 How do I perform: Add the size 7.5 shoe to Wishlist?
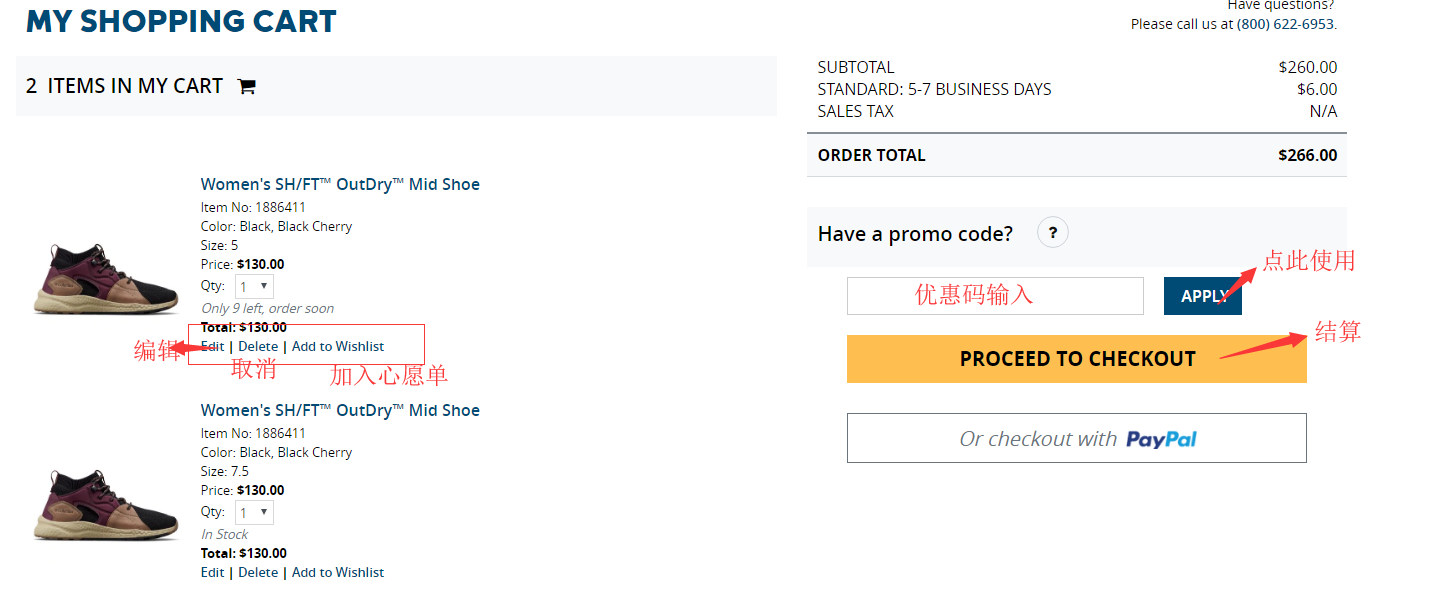coord(338,573)
